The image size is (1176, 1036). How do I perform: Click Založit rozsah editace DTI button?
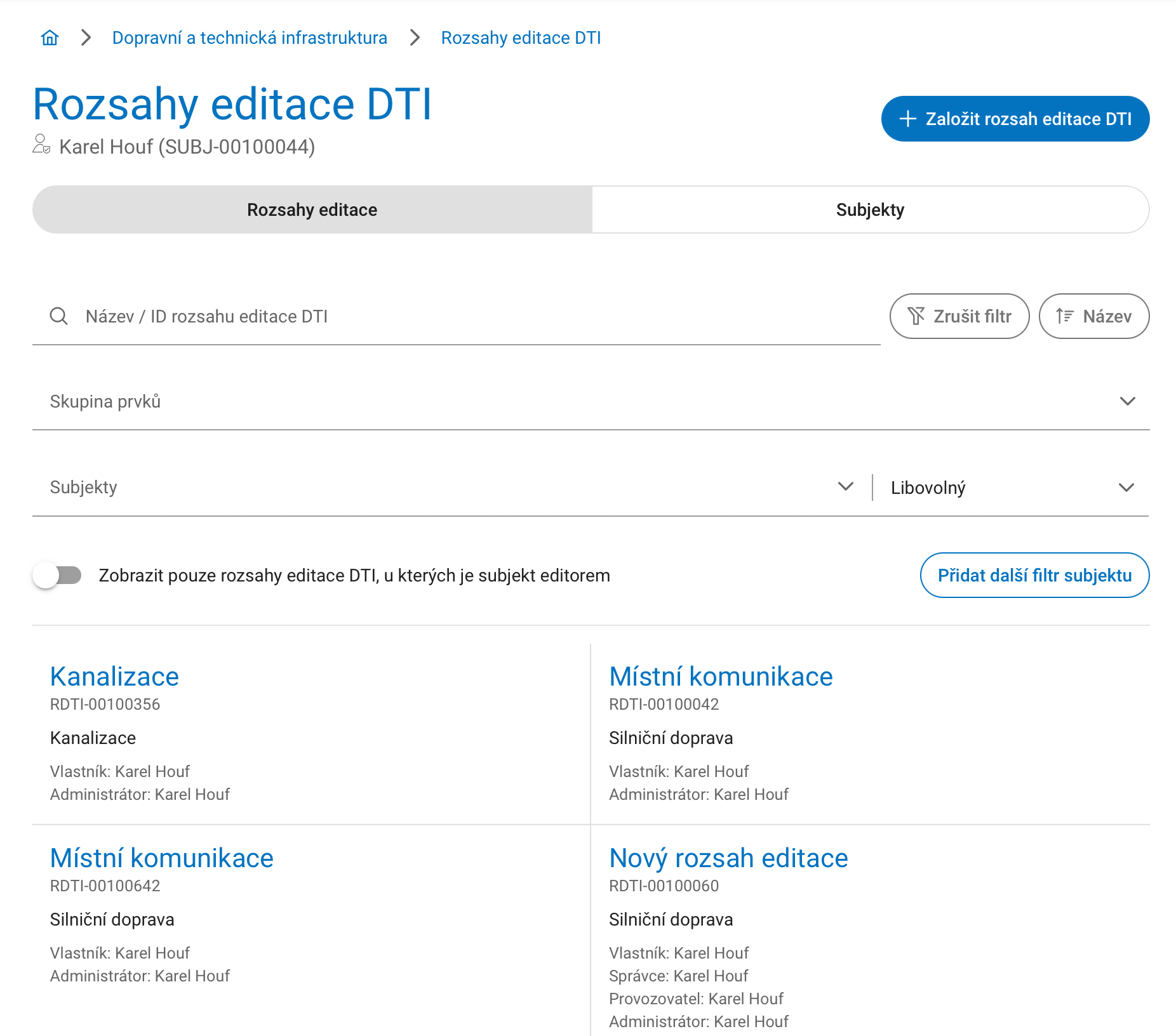(1015, 119)
